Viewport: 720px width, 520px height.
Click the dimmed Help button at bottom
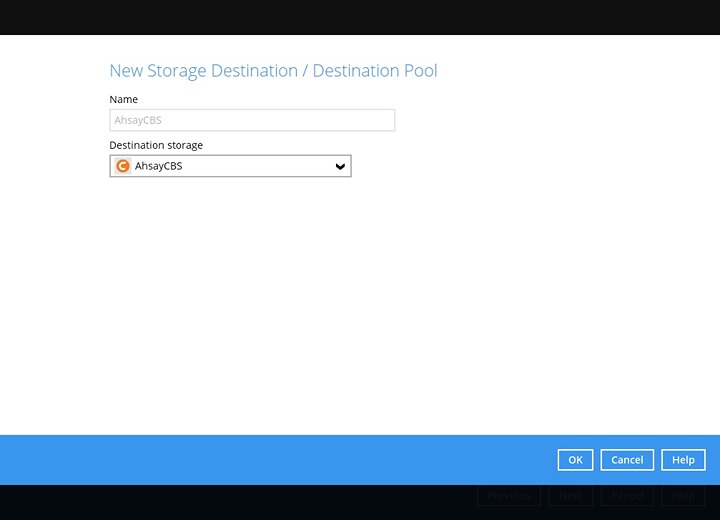tap(683, 496)
